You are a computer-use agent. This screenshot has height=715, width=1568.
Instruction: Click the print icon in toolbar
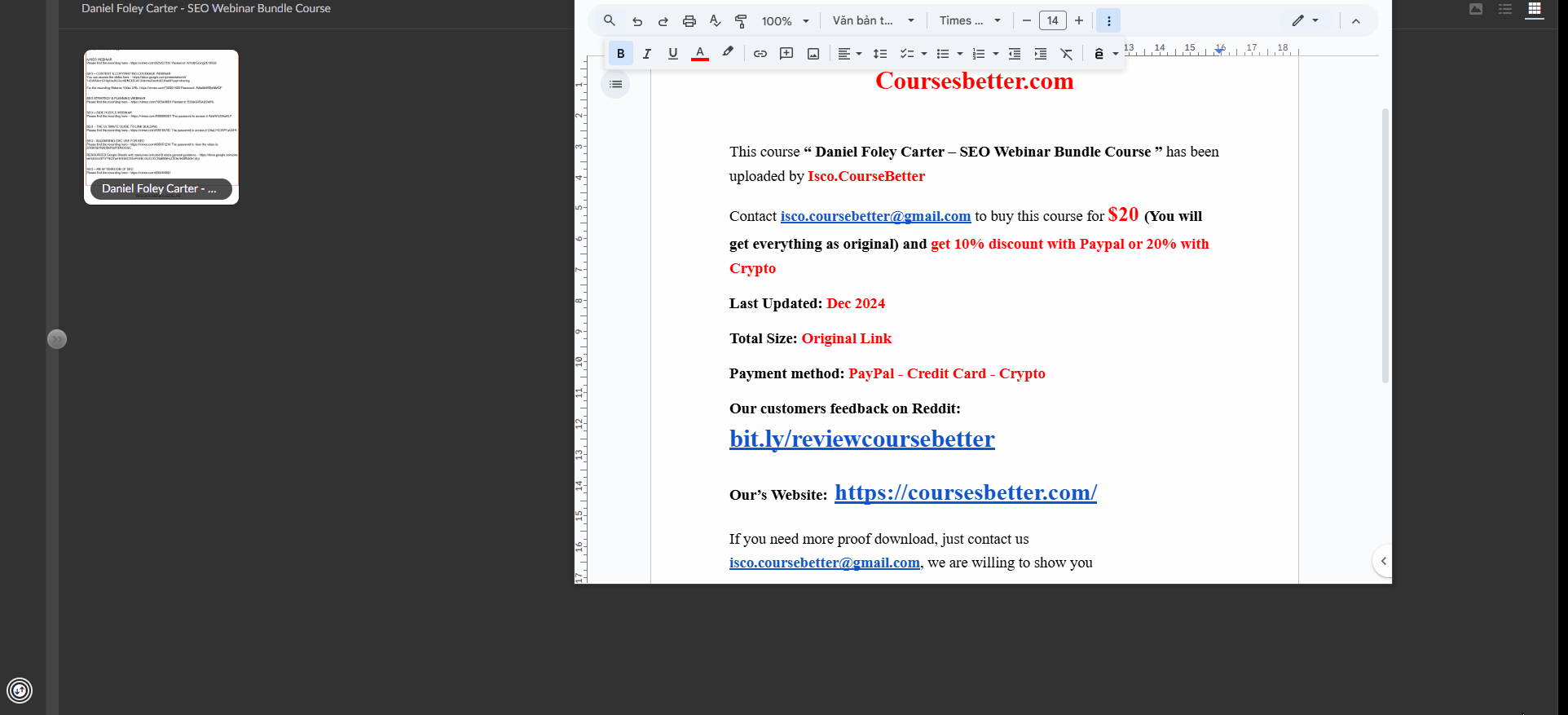[689, 21]
